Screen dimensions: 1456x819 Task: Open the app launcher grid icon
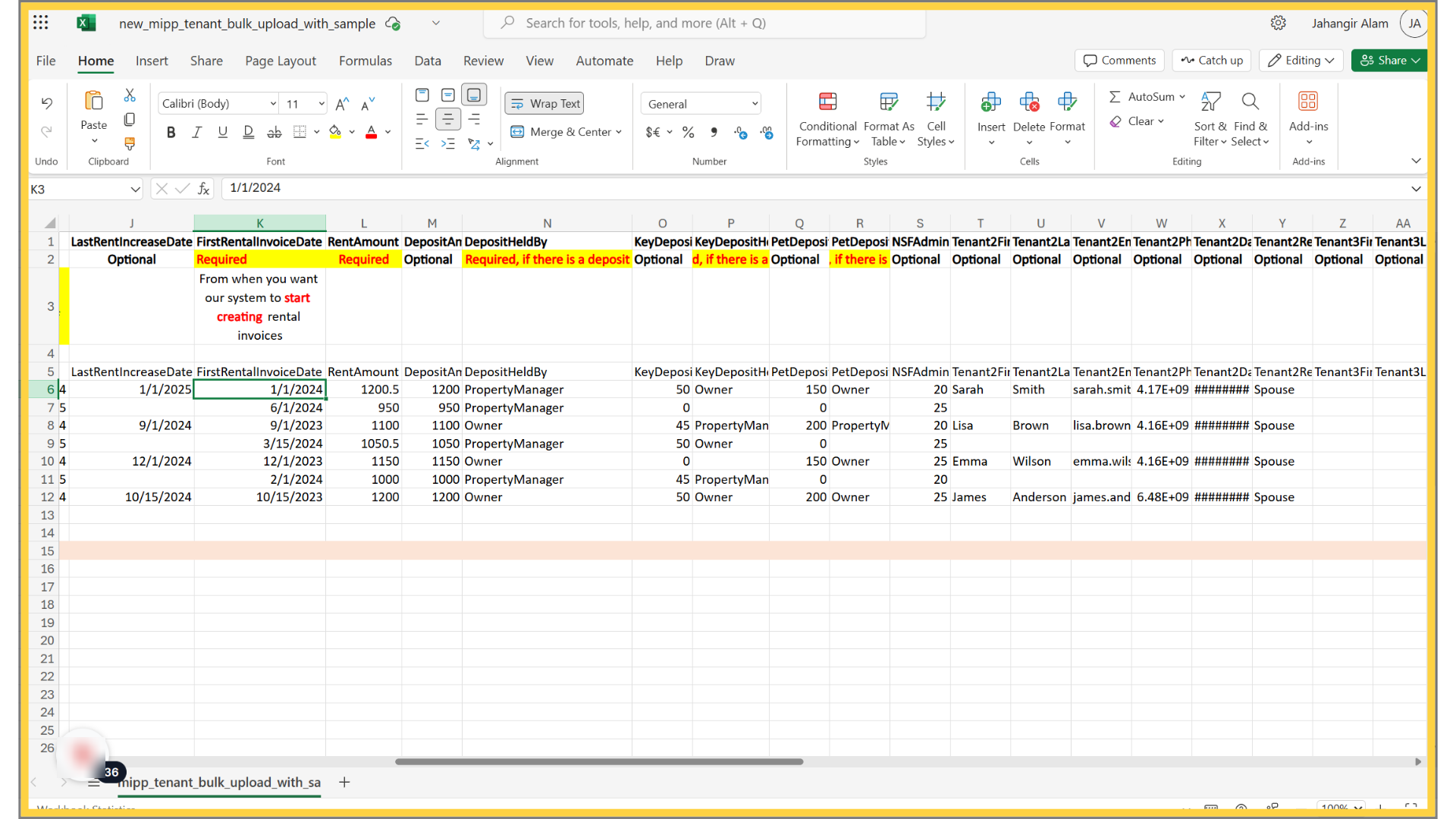coord(41,23)
